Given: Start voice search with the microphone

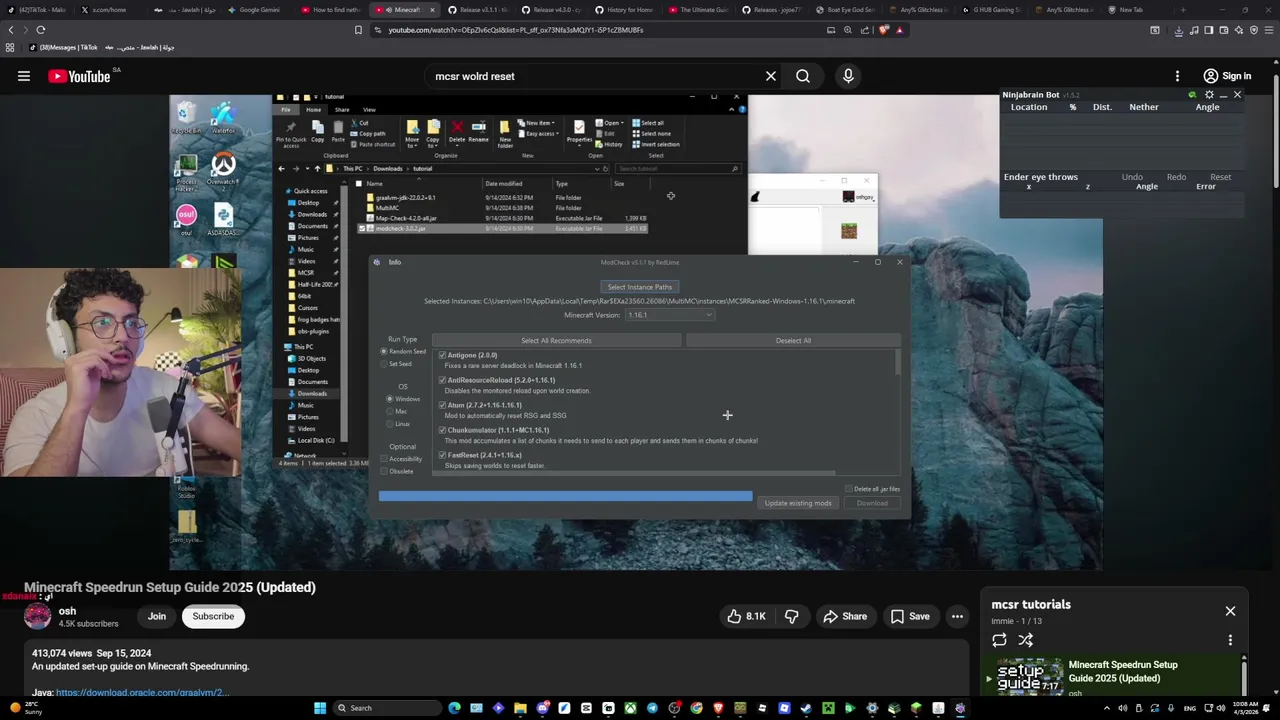Looking at the screenshot, I should tap(848, 76).
